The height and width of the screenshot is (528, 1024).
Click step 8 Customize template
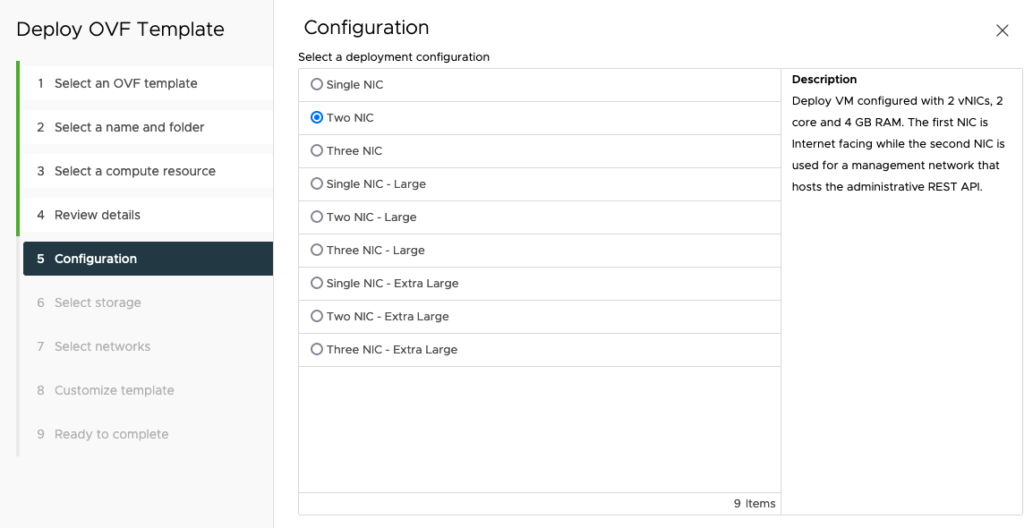point(114,391)
